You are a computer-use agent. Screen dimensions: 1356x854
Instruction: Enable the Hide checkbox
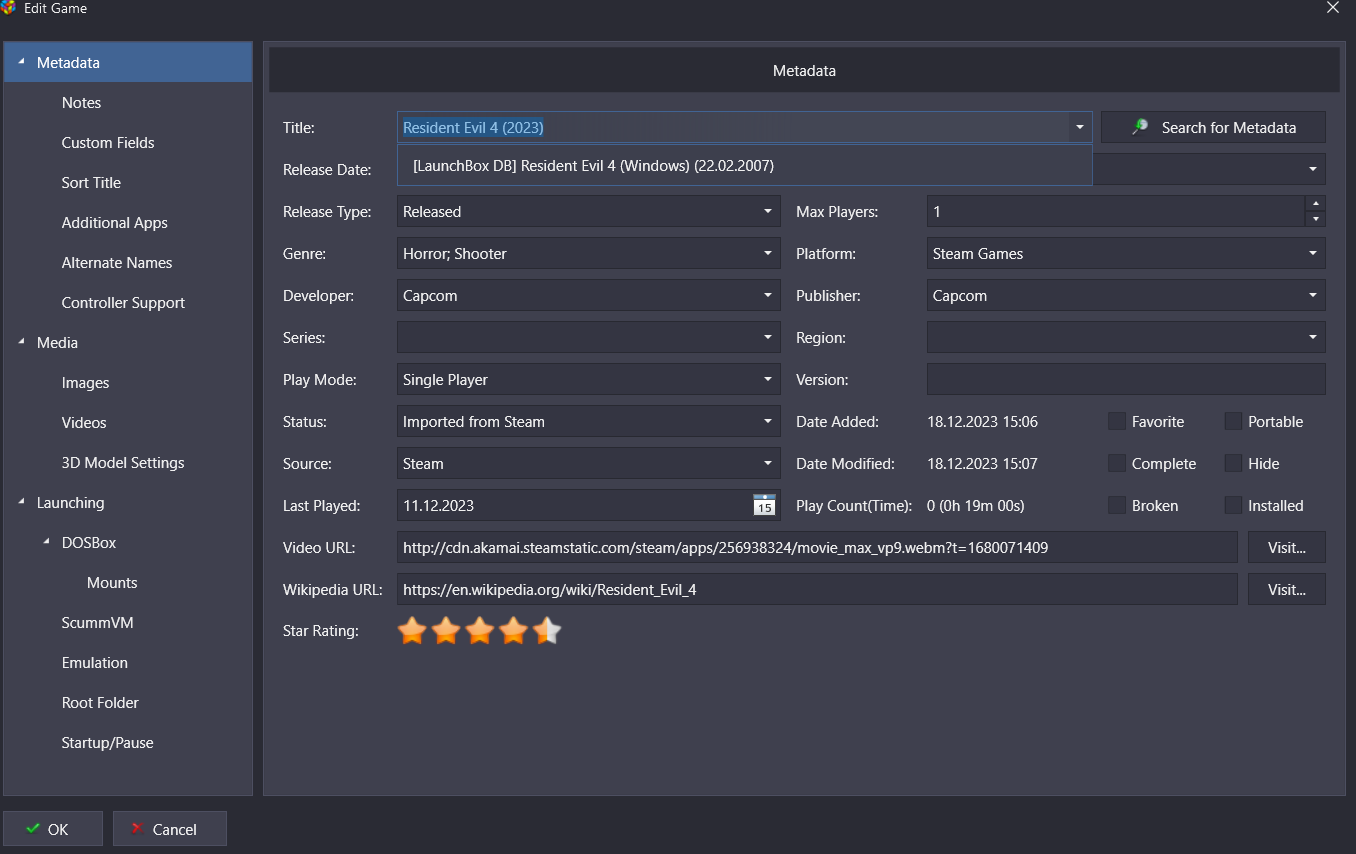[1233, 464]
